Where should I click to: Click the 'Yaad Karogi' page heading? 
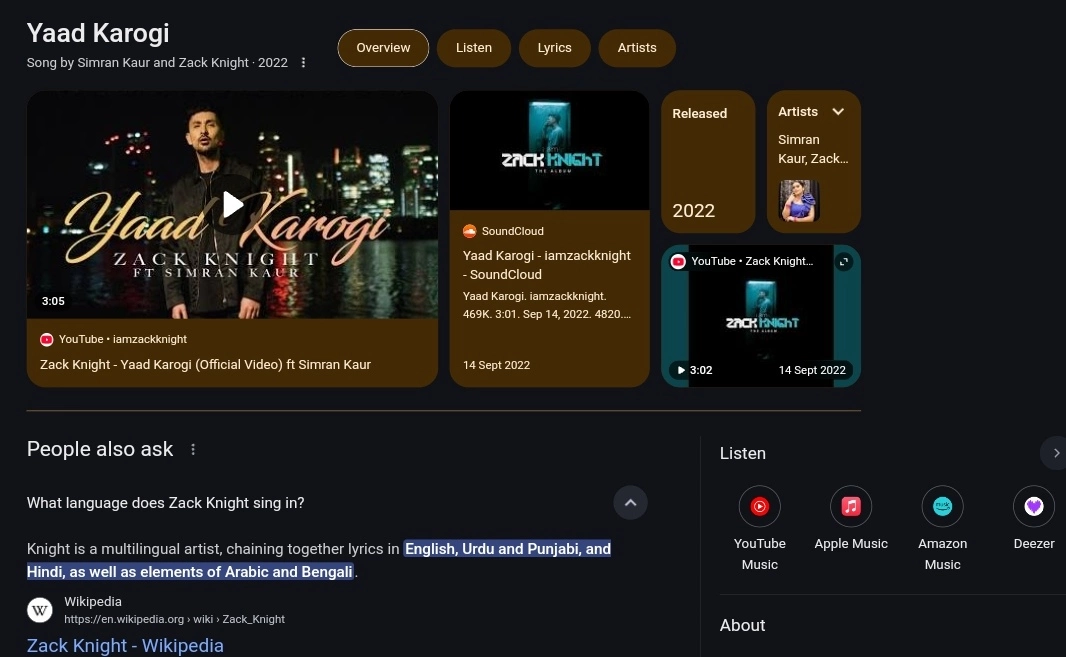98,33
